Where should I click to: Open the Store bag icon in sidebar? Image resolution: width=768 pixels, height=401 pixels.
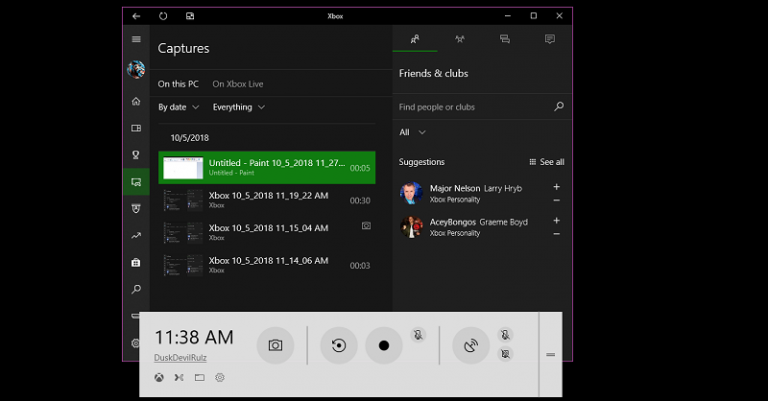[x=136, y=262]
